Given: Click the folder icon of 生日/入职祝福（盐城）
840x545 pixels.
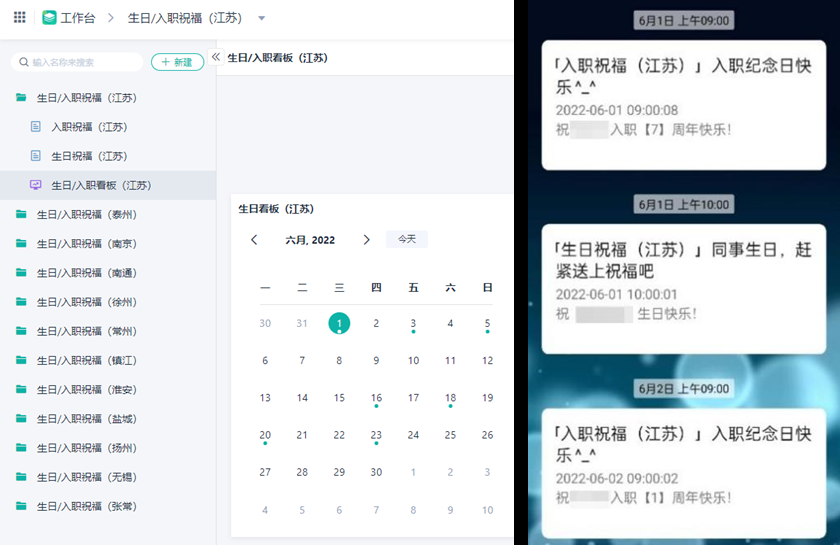Looking at the screenshot, I should [21, 419].
